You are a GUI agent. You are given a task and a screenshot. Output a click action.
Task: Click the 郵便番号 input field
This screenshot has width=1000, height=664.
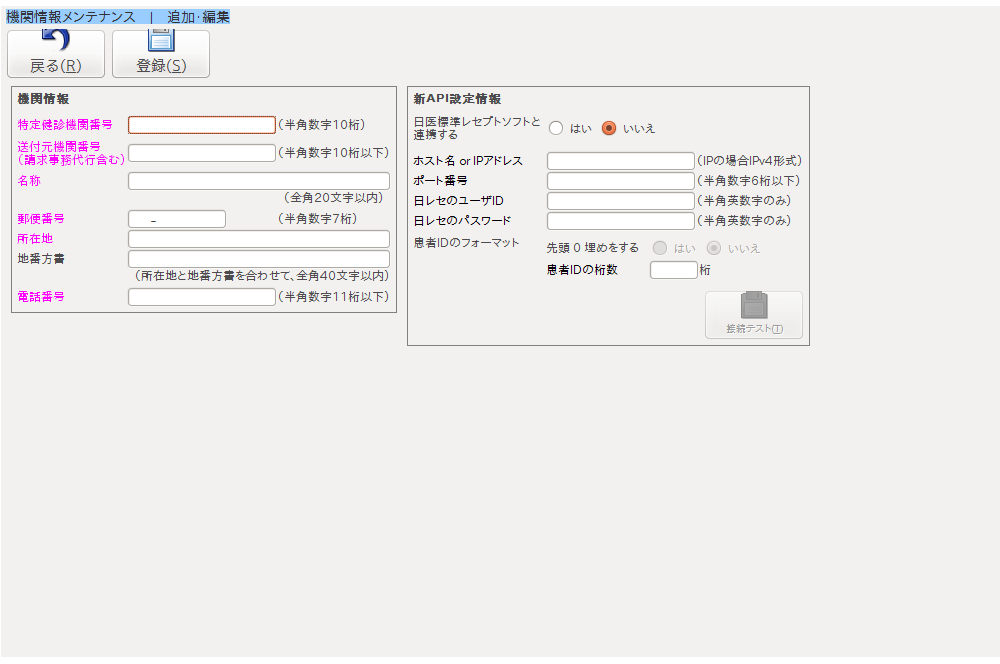[x=177, y=219]
